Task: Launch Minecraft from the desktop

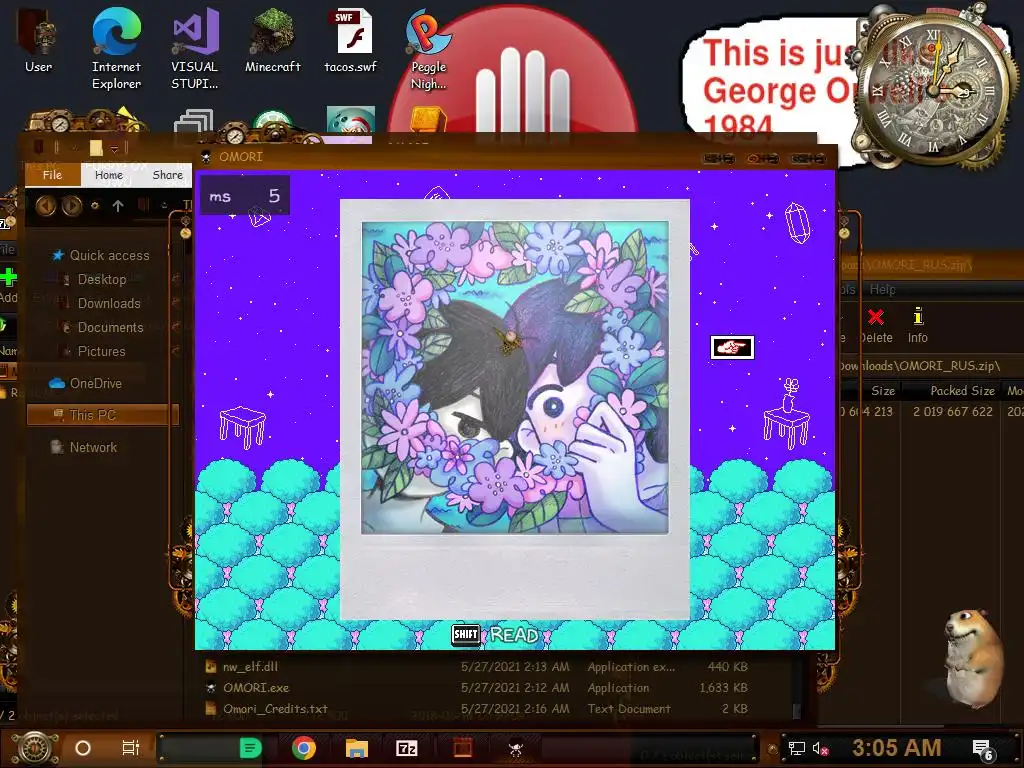Action: (272, 40)
